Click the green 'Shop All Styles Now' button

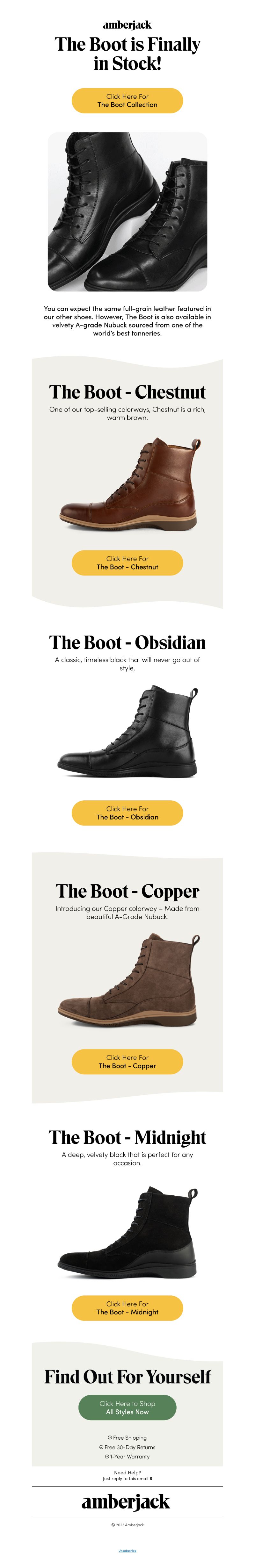pyautogui.click(x=127, y=1407)
